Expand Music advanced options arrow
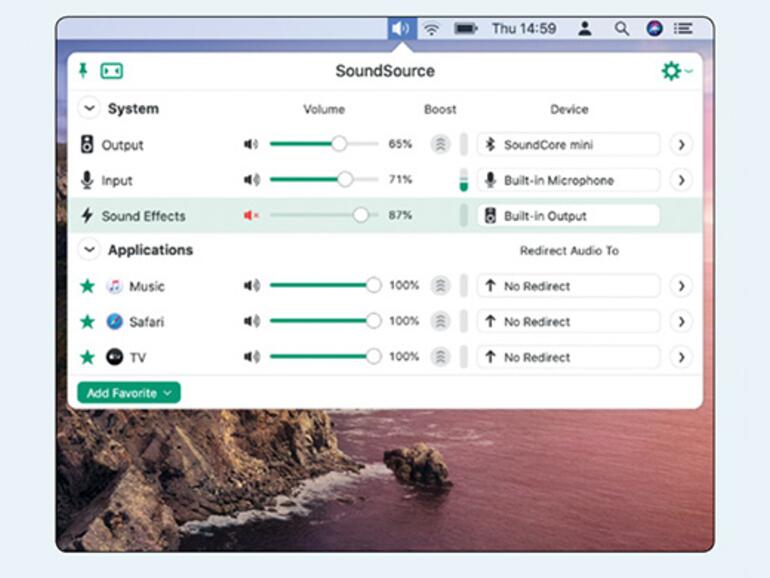The image size is (770, 578). [x=681, y=286]
